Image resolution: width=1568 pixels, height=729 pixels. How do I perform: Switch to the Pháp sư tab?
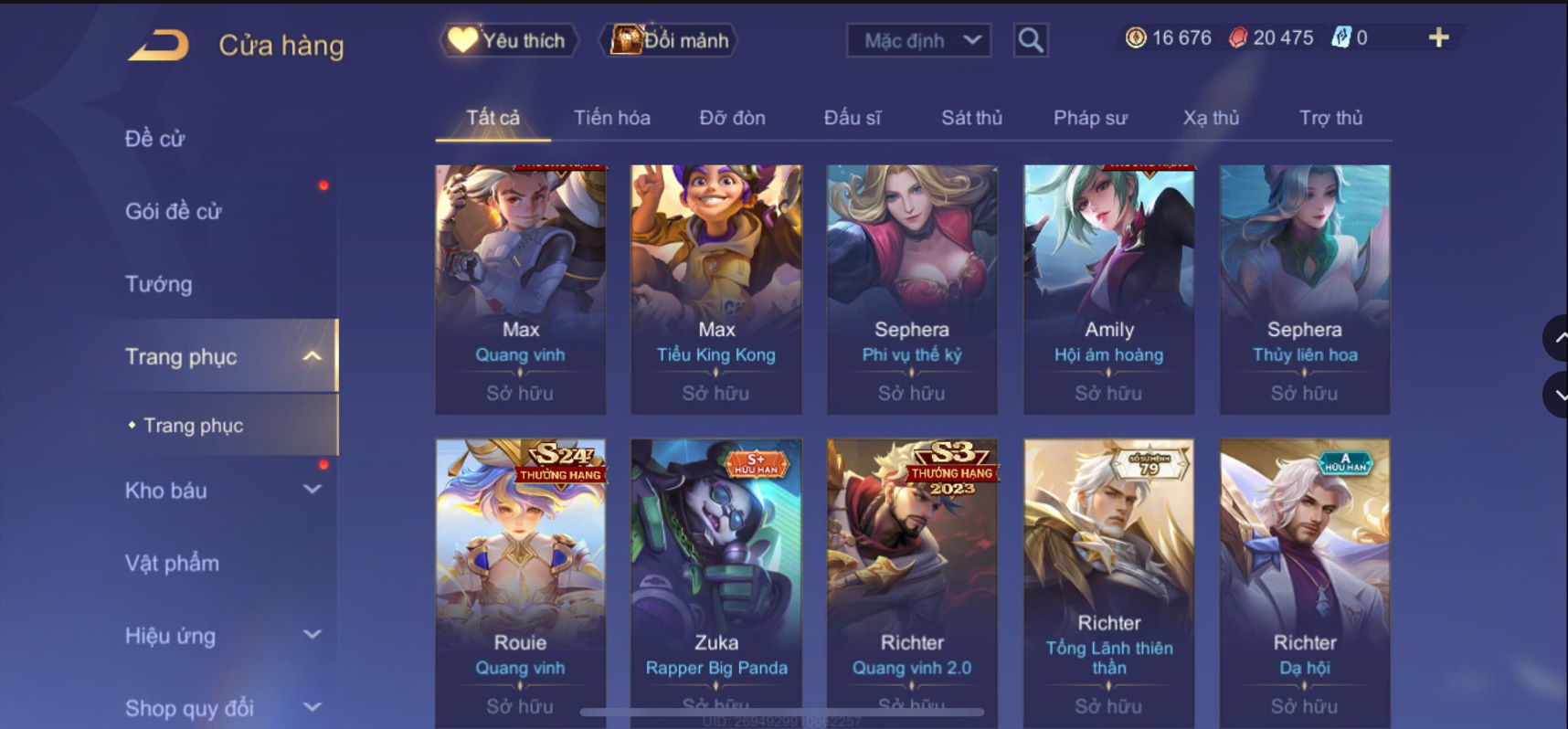pos(1090,118)
